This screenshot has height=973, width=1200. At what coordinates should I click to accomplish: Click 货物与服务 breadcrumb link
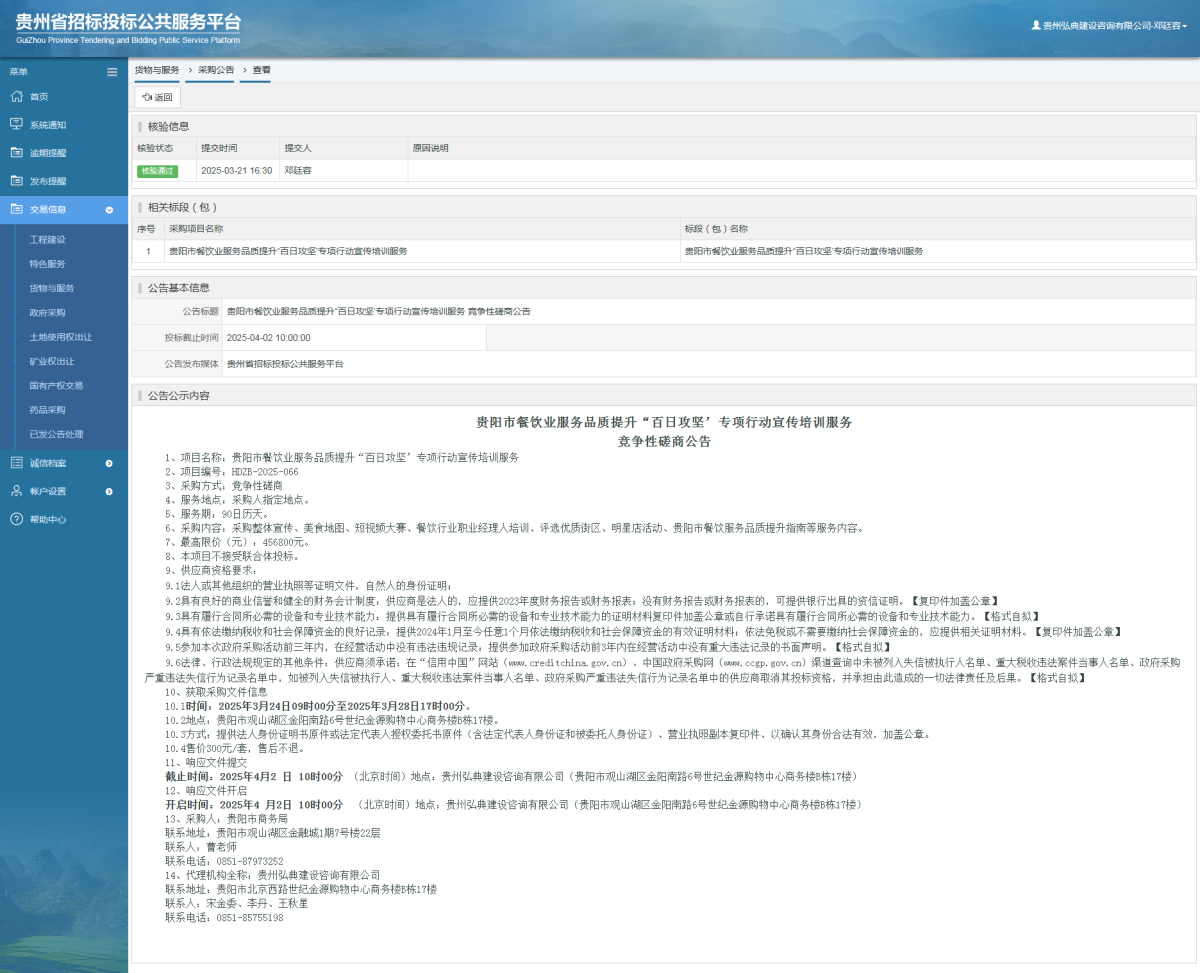click(157, 71)
